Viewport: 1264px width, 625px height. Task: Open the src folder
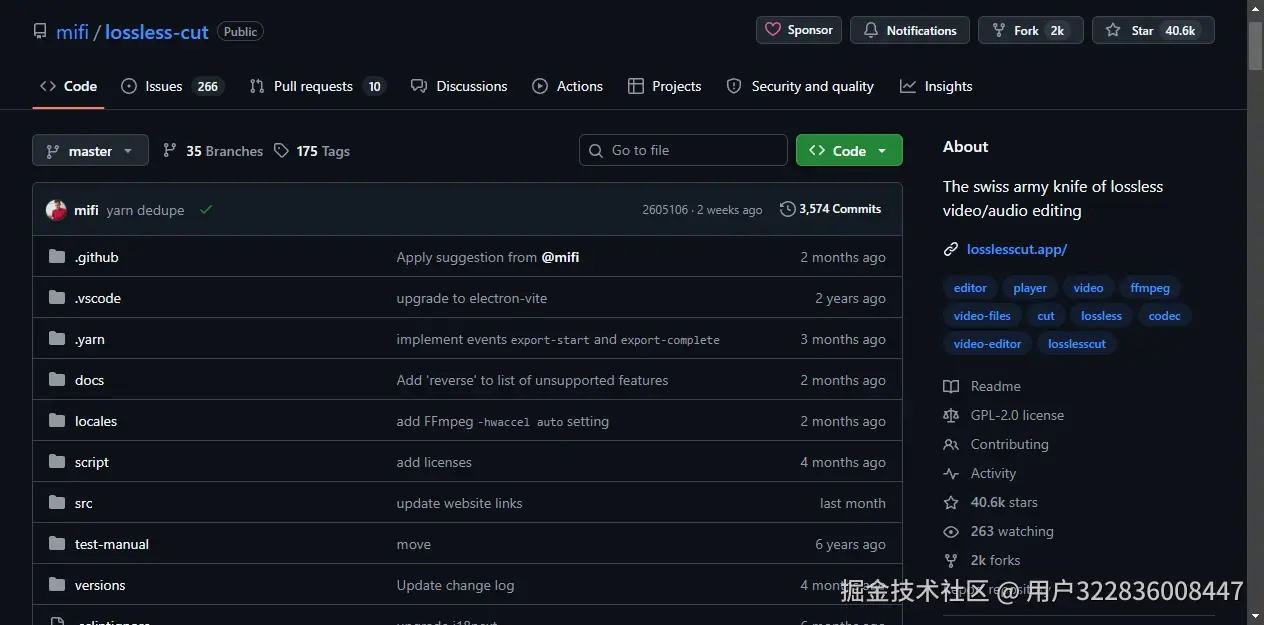(x=84, y=503)
